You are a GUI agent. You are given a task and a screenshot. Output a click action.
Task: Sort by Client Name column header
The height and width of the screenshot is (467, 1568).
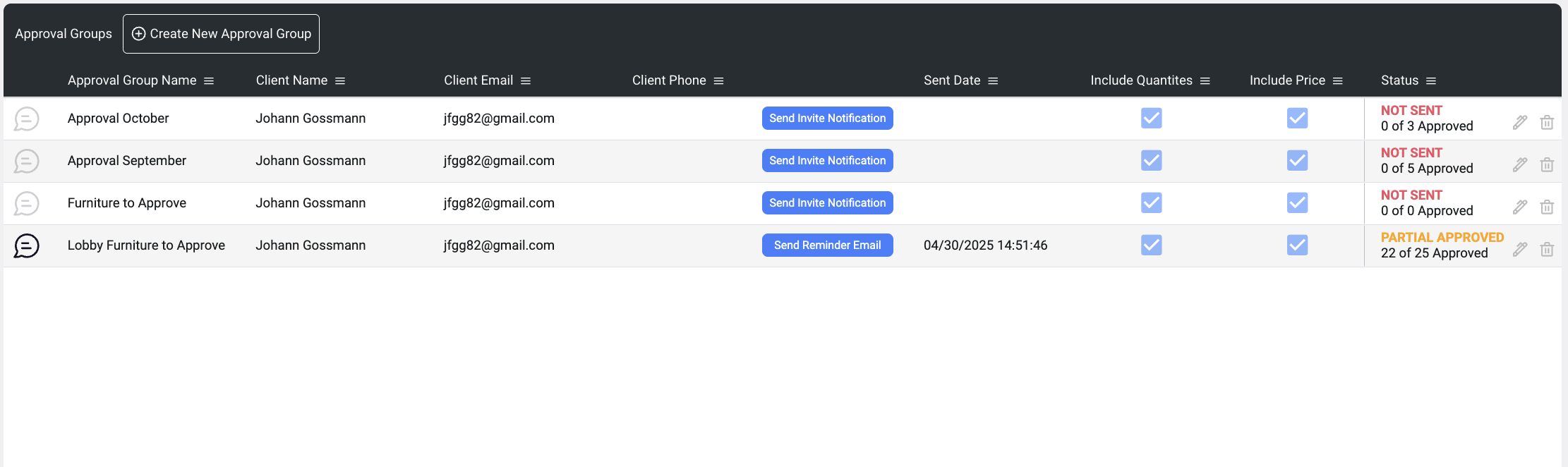point(291,80)
